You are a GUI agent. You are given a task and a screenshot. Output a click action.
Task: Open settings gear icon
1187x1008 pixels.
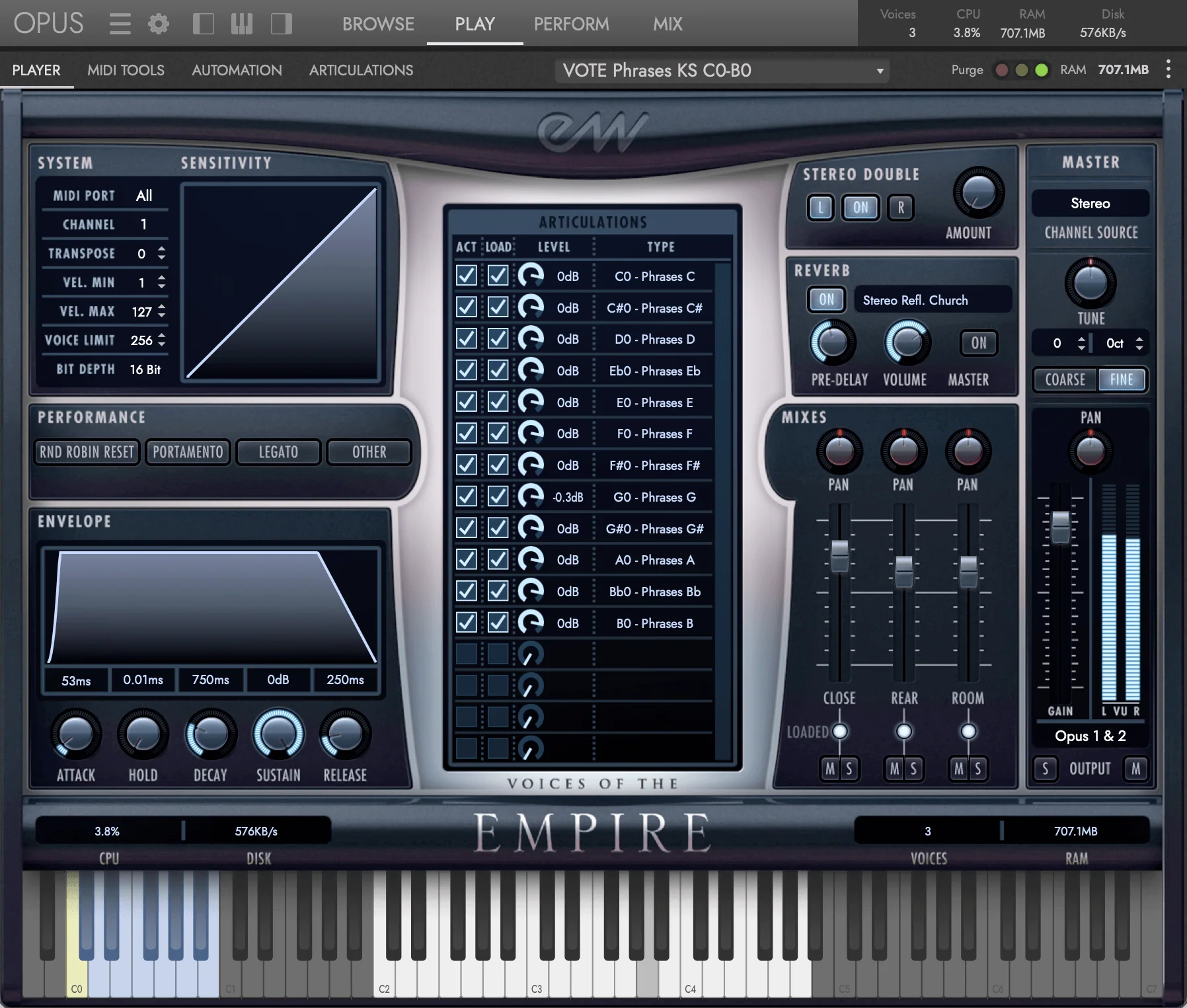(x=159, y=24)
